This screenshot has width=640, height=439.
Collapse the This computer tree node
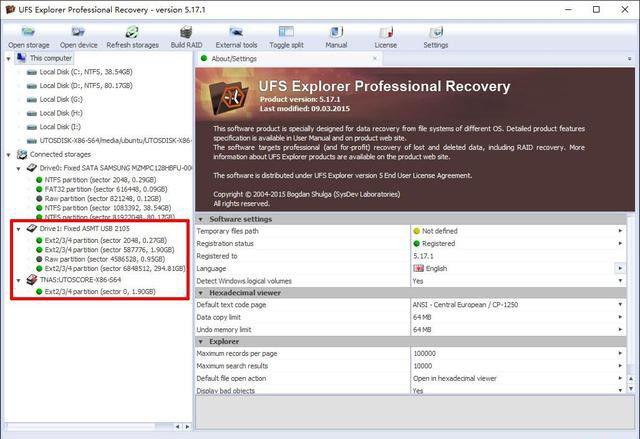point(9,59)
